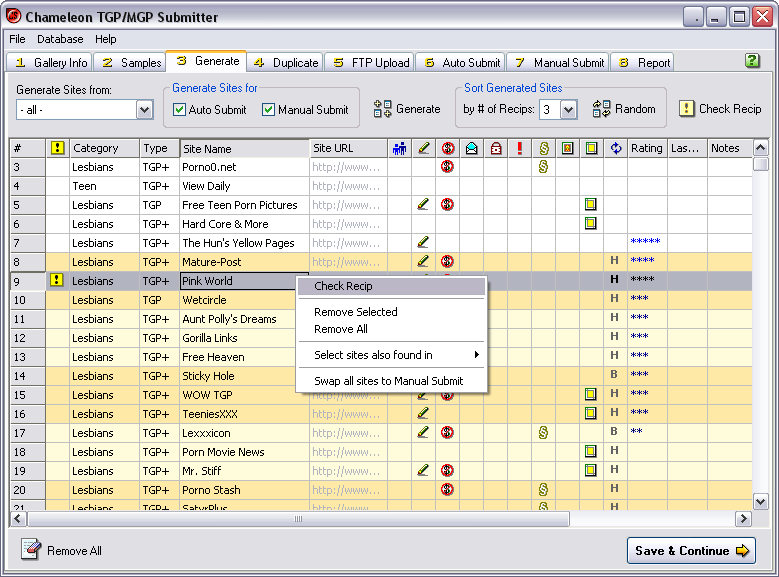Switch to the Manual Submit tab
The height and width of the screenshot is (577, 779).
click(x=558, y=63)
